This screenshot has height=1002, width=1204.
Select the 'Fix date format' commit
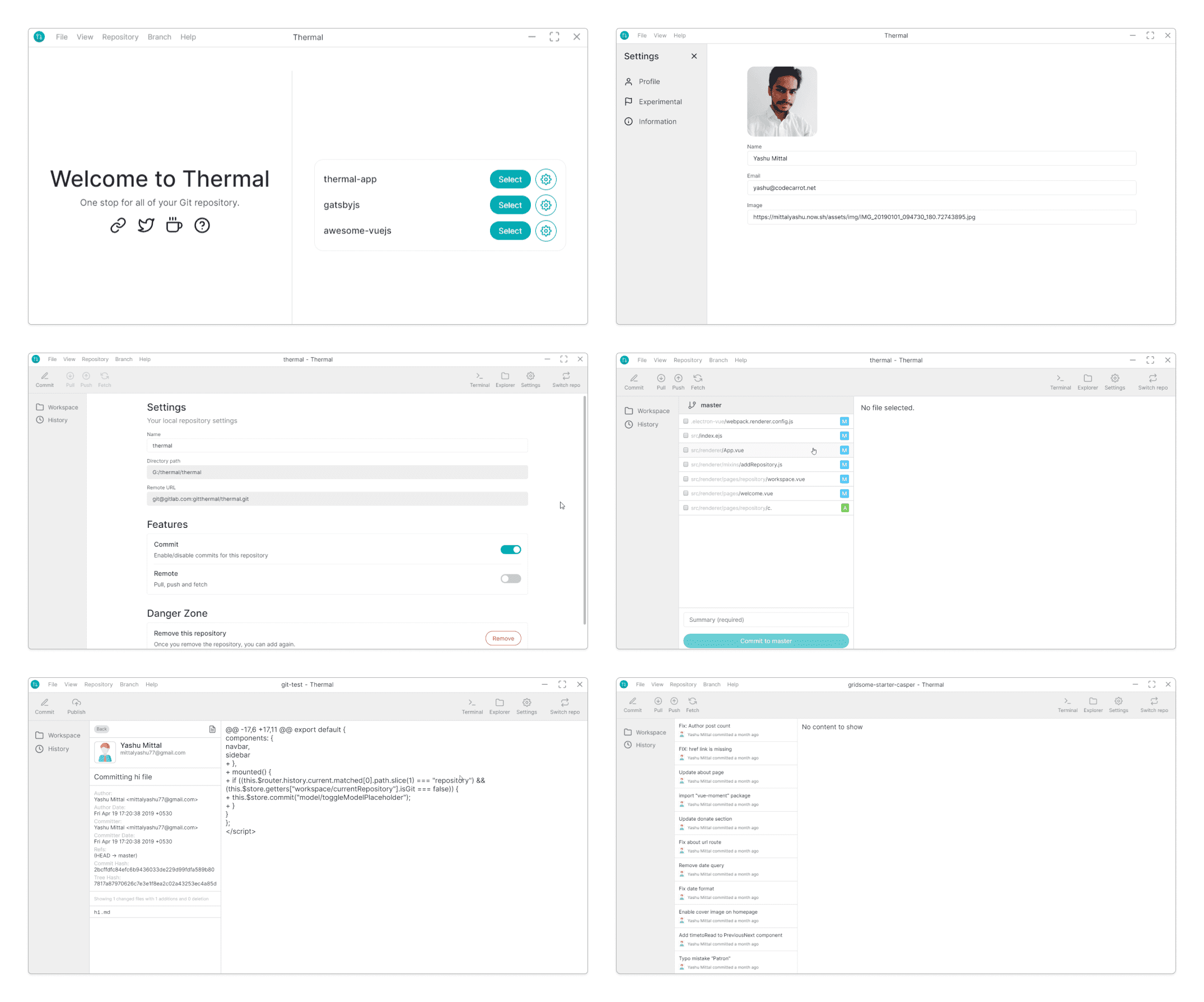click(736, 892)
